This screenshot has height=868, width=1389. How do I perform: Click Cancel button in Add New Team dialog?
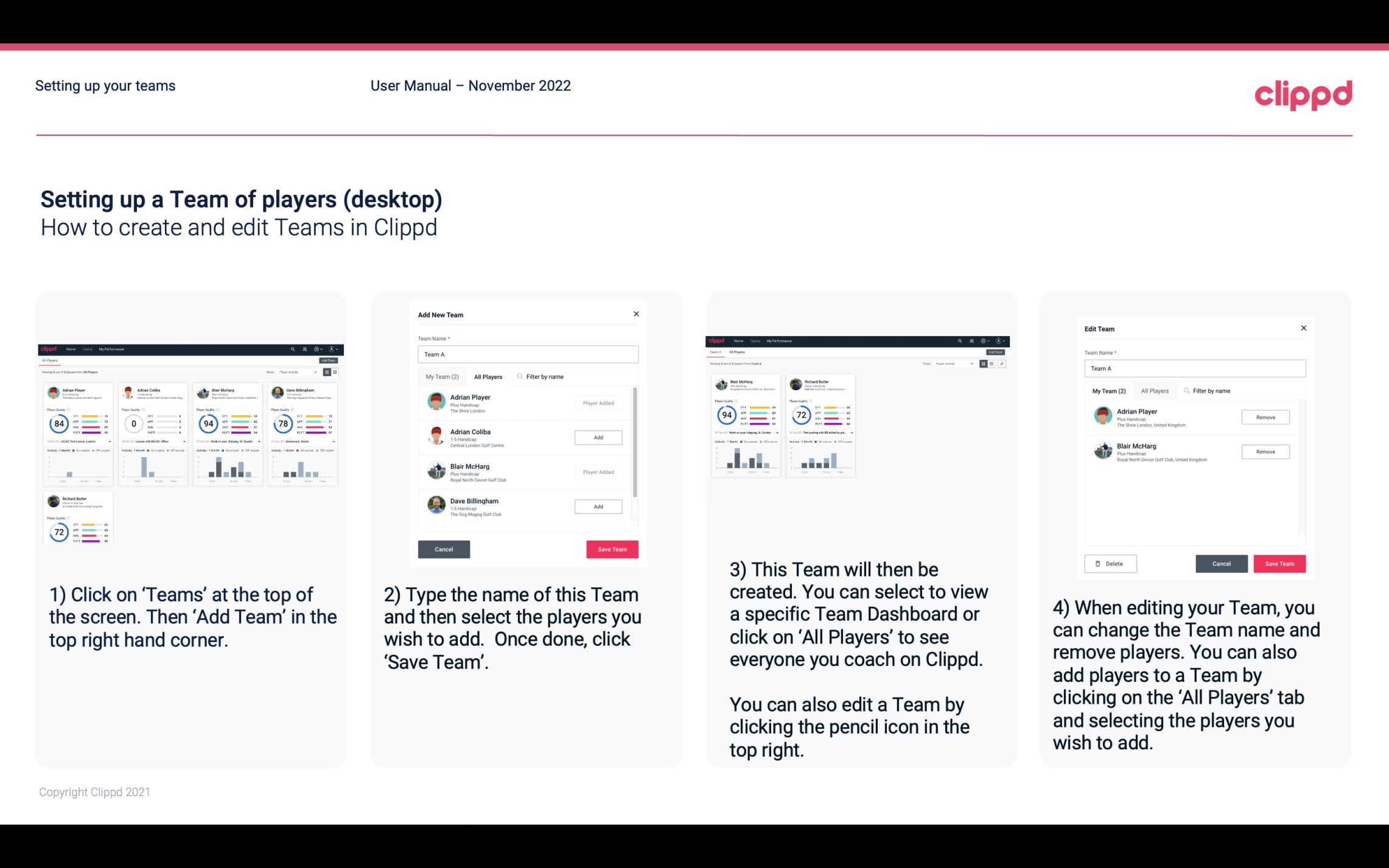[x=444, y=548]
